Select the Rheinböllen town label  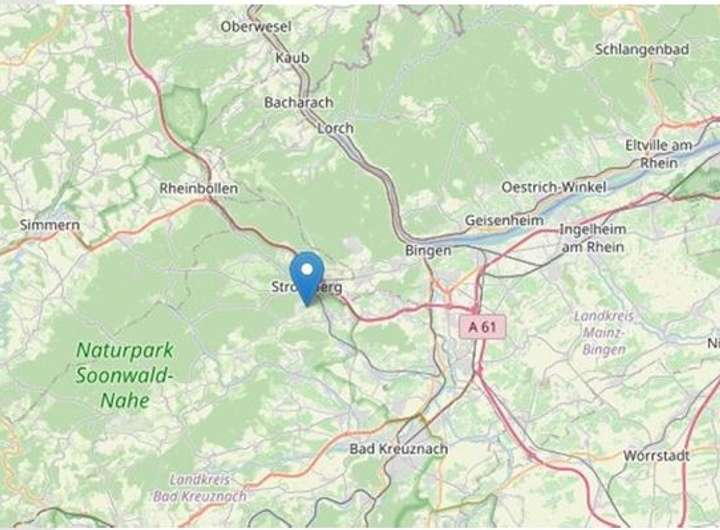click(x=199, y=188)
